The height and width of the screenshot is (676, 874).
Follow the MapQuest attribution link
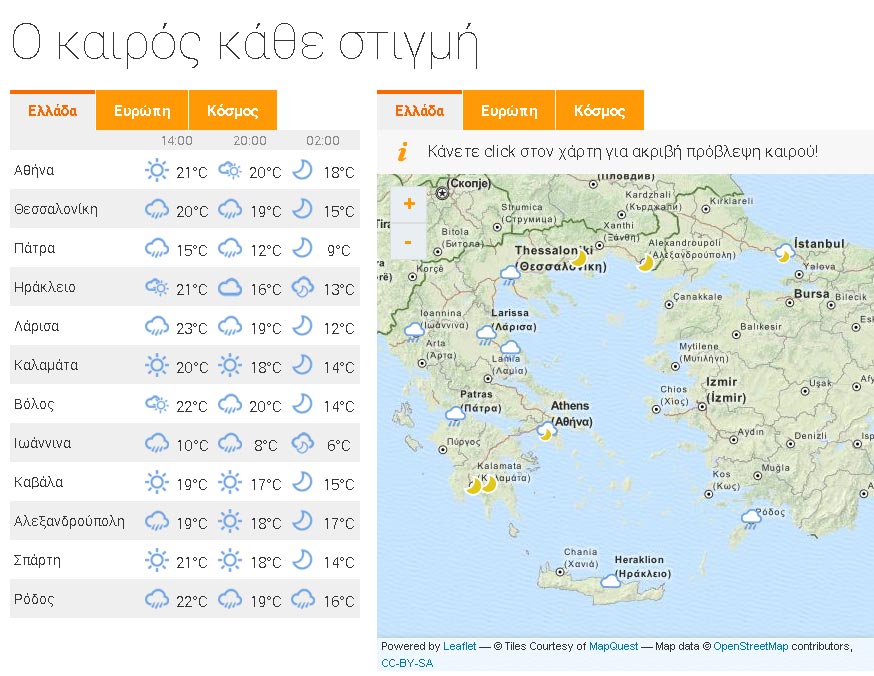[616, 646]
